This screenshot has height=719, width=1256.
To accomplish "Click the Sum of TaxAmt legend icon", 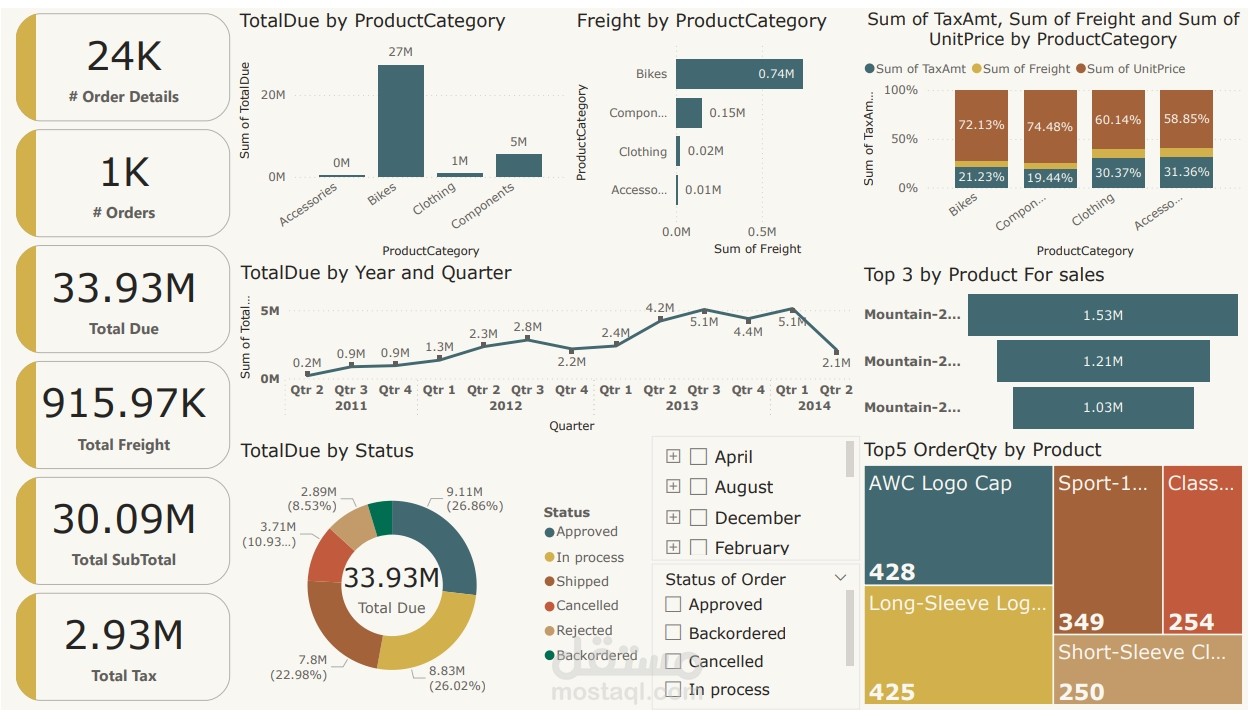I will tap(870, 69).
